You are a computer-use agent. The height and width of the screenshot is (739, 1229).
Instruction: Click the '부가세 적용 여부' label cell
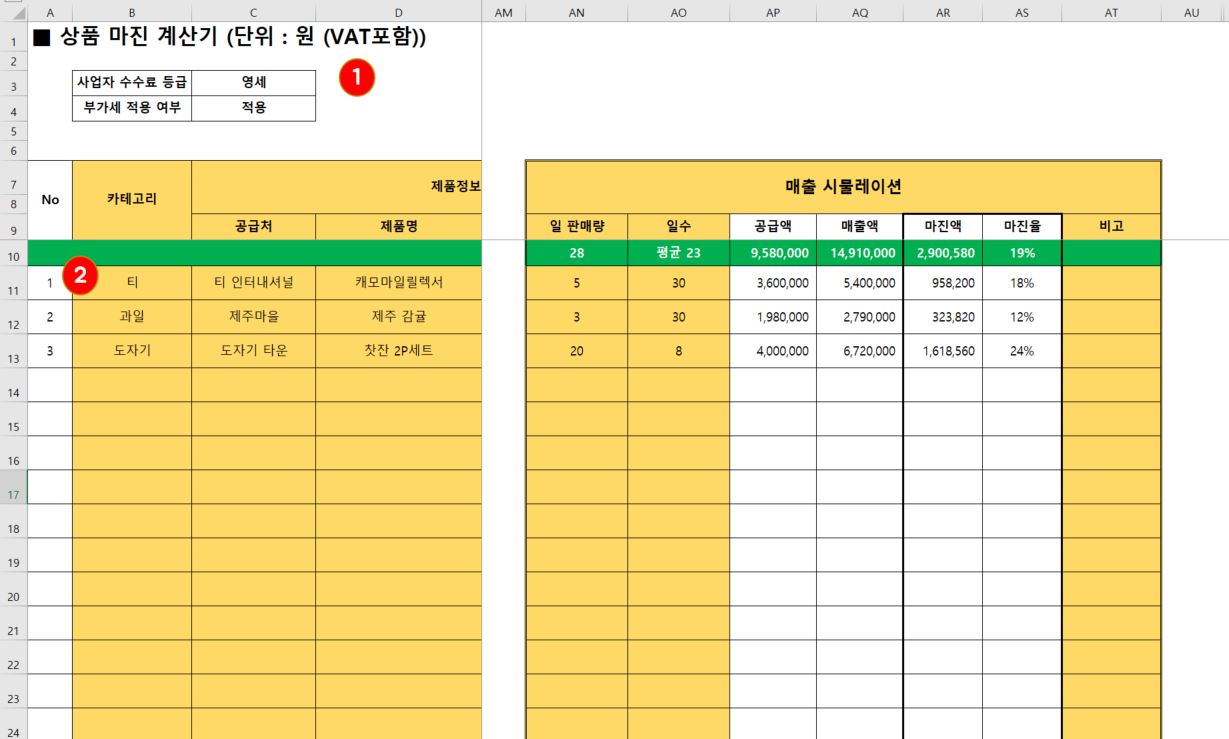pos(132,108)
